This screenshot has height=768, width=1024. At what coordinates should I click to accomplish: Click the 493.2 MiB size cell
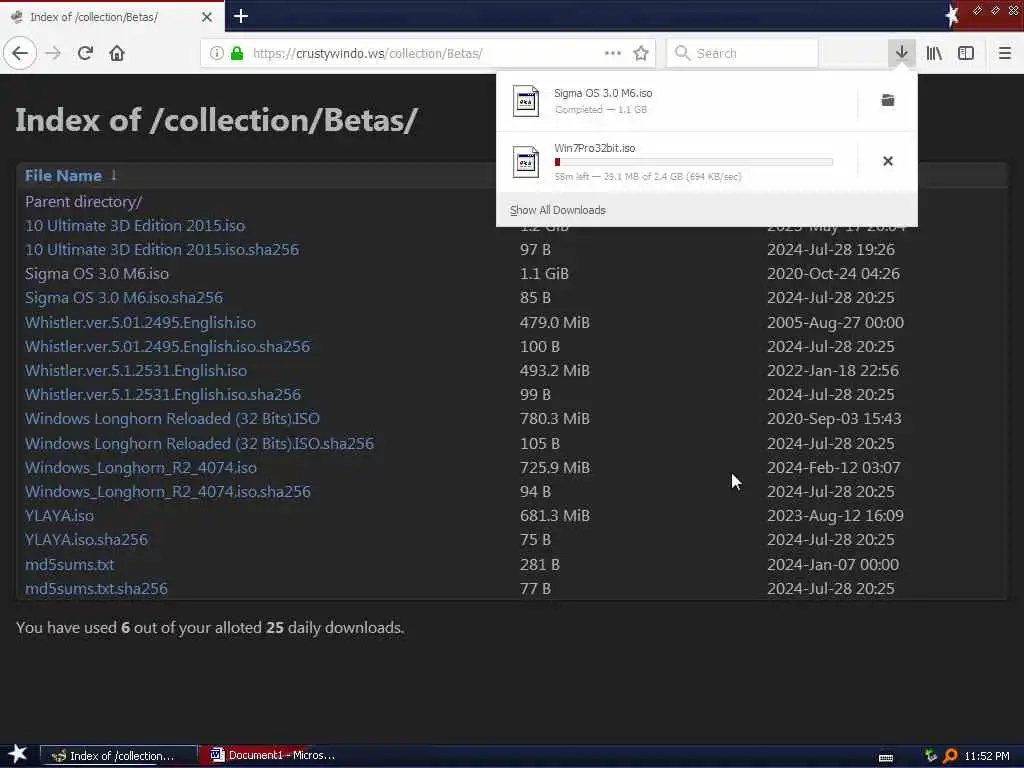(554, 371)
